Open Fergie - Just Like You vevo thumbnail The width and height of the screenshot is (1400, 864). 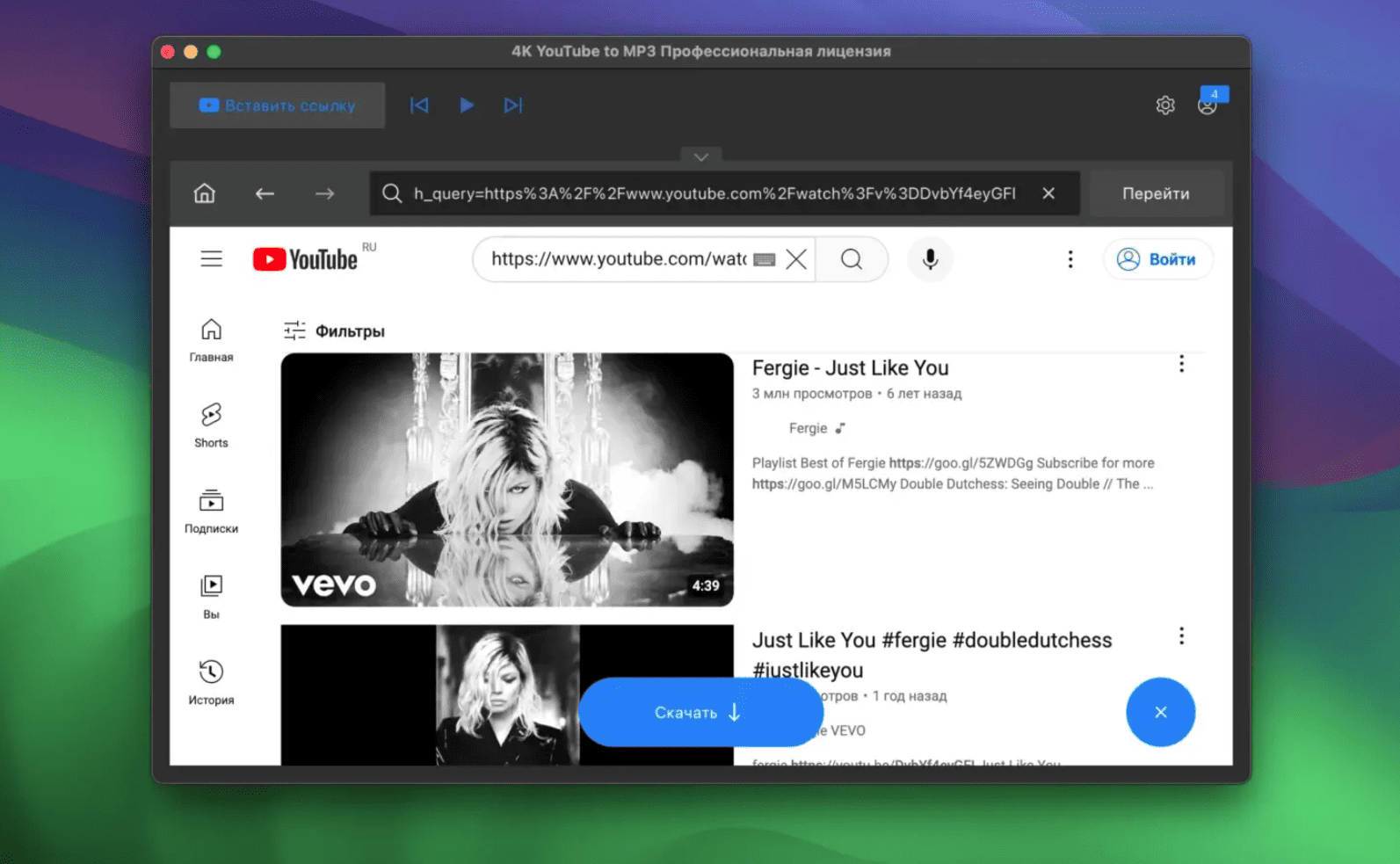tap(507, 480)
